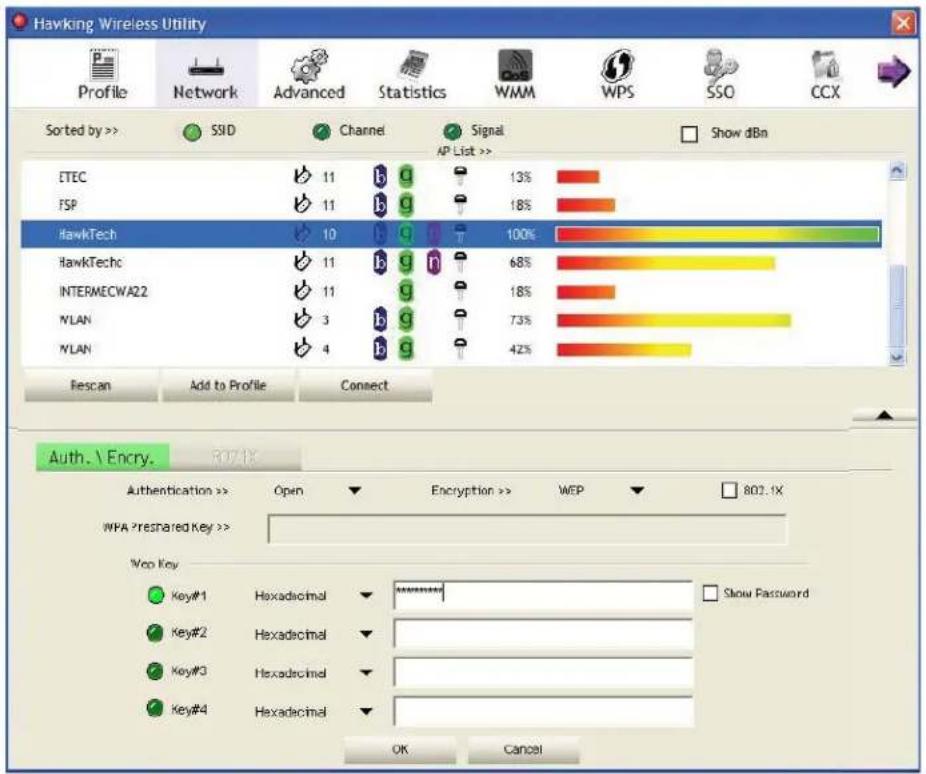Click the 802.11b icon in WLAN channel 4 row
This screenshot has width=926, height=774.
[x=380, y=348]
